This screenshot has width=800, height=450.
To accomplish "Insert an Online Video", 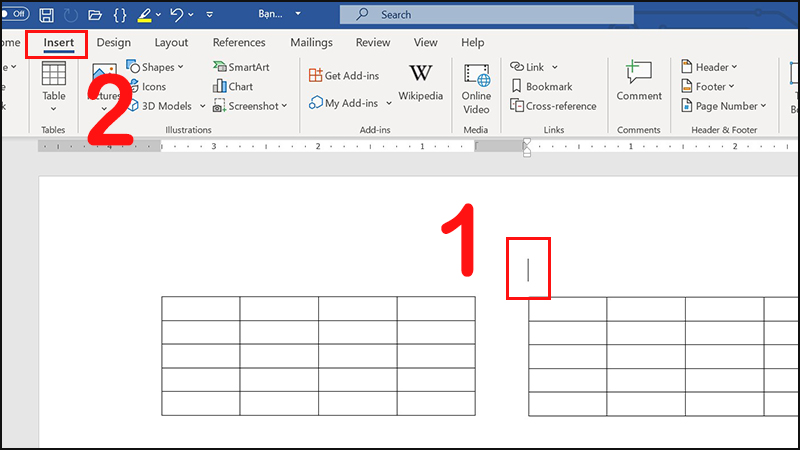I will point(476,86).
